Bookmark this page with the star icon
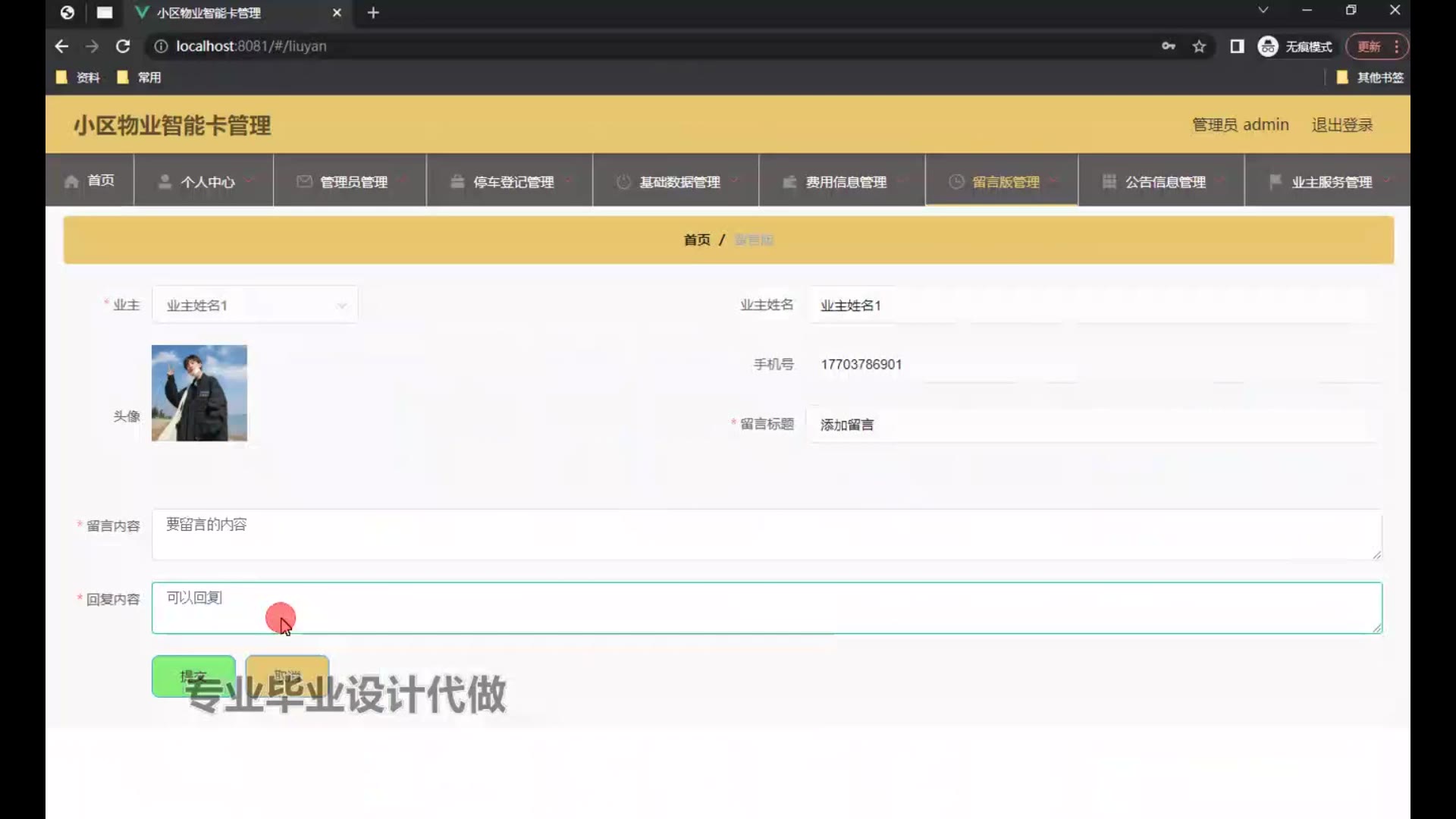 1199,46
